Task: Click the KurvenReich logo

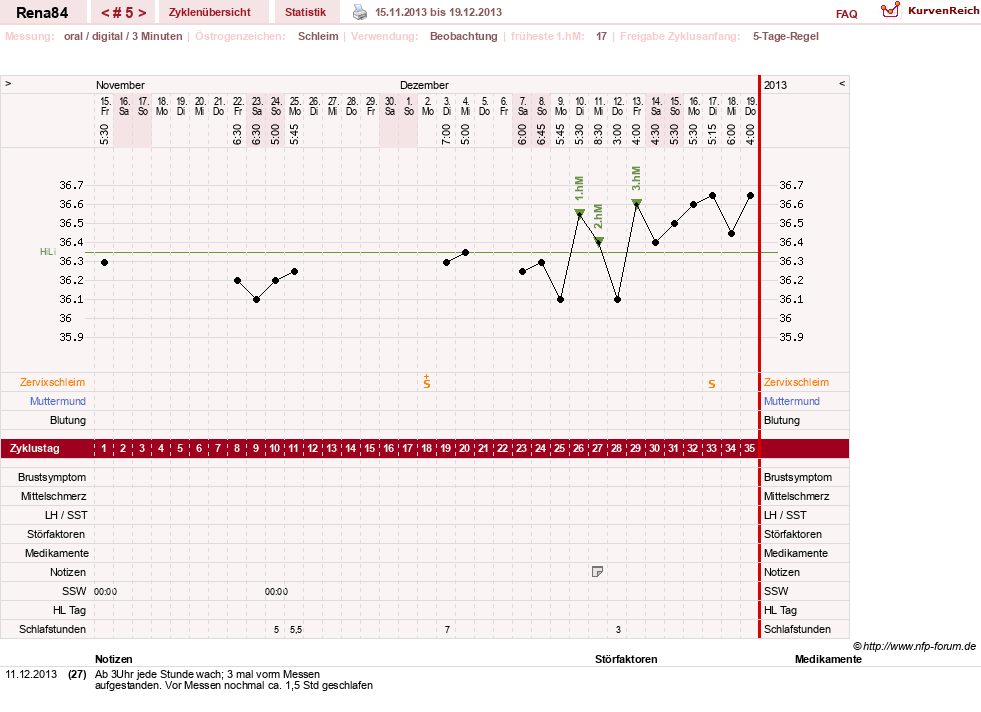Action: 928,11
